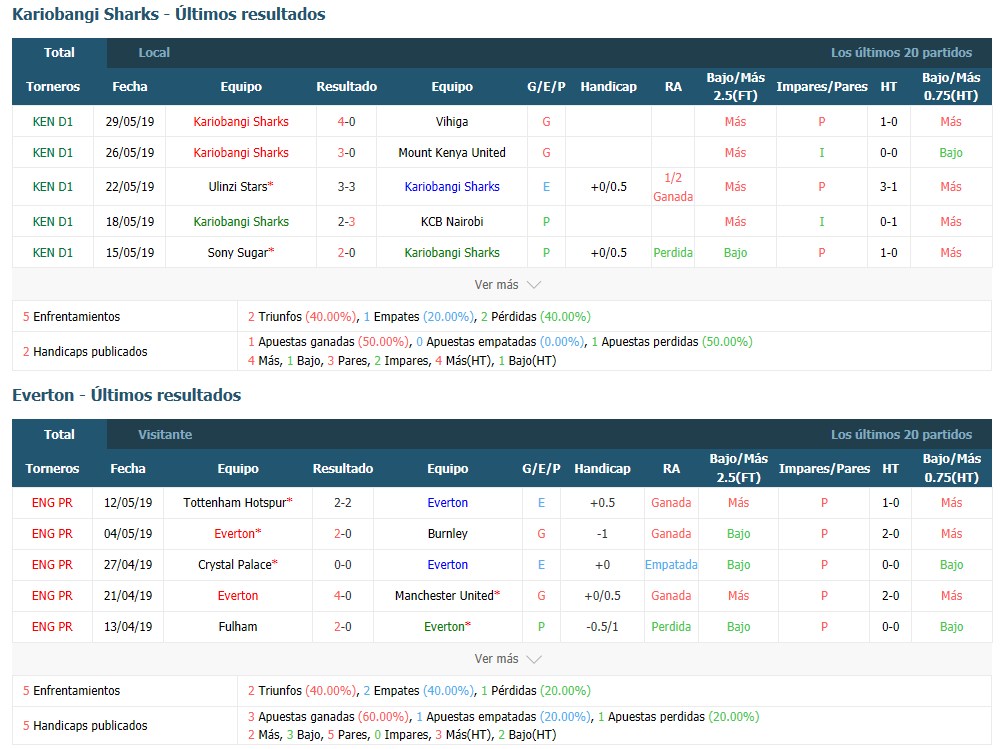Open Vihiga team link
The width and height of the screenshot is (1000, 749).
pos(452,121)
